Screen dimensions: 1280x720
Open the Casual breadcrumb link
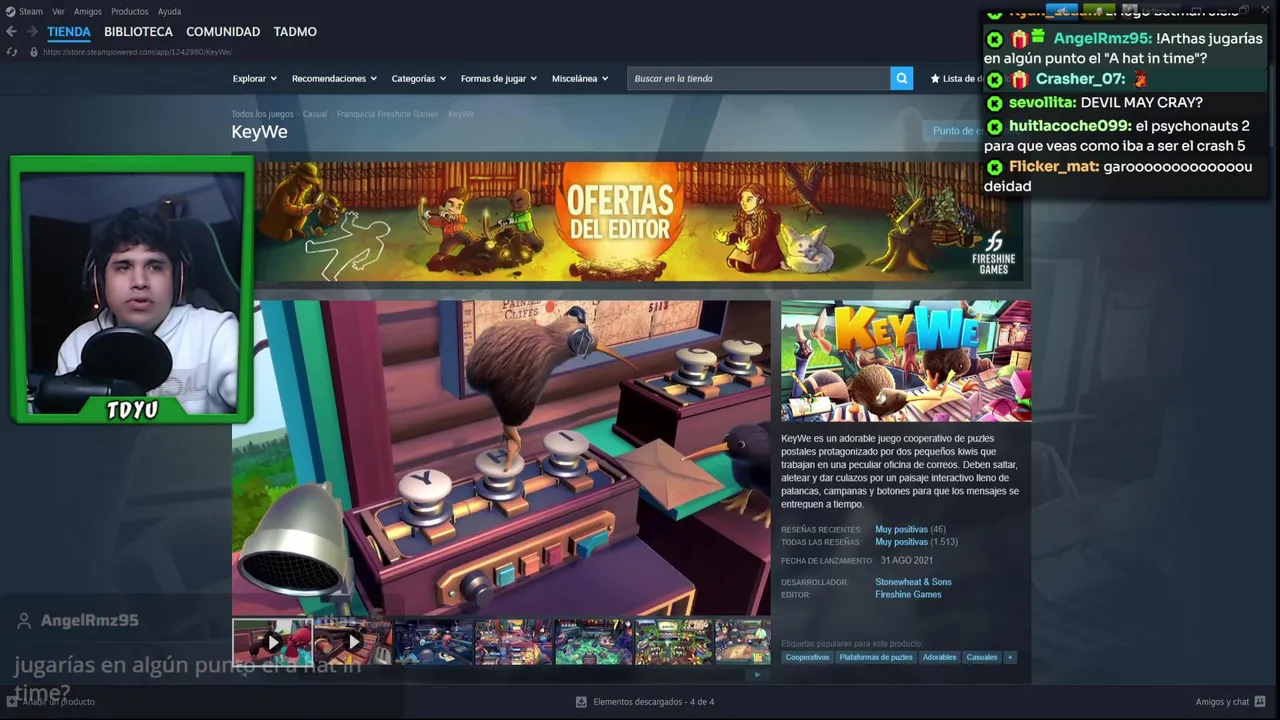point(315,114)
